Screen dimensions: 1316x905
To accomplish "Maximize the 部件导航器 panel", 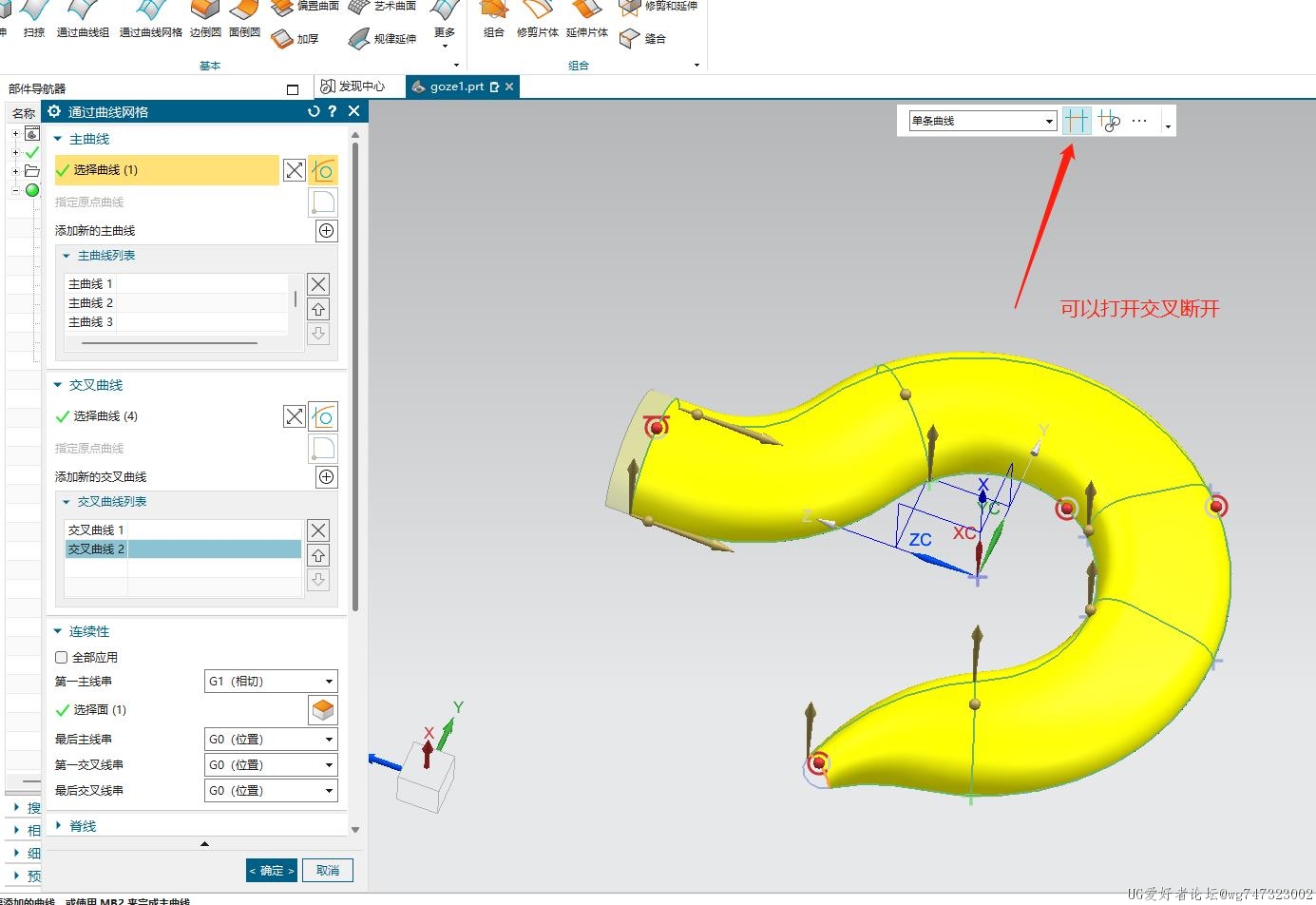I will pyautogui.click(x=293, y=89).
